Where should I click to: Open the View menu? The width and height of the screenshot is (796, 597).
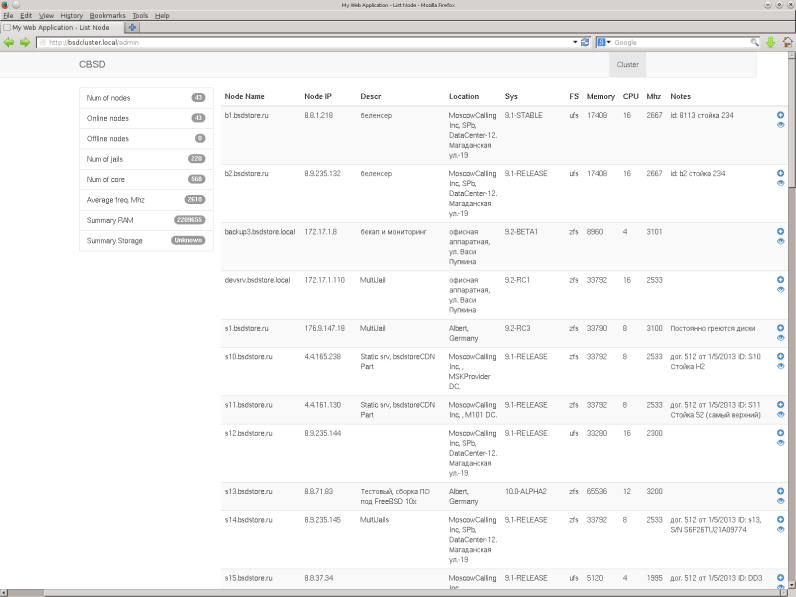(x=46, y=16)
